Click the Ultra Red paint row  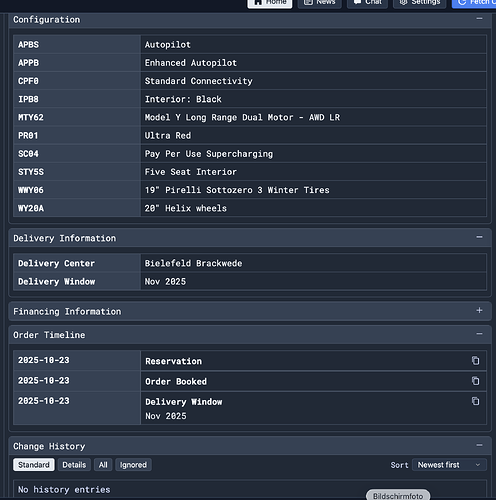coord(250,135)
